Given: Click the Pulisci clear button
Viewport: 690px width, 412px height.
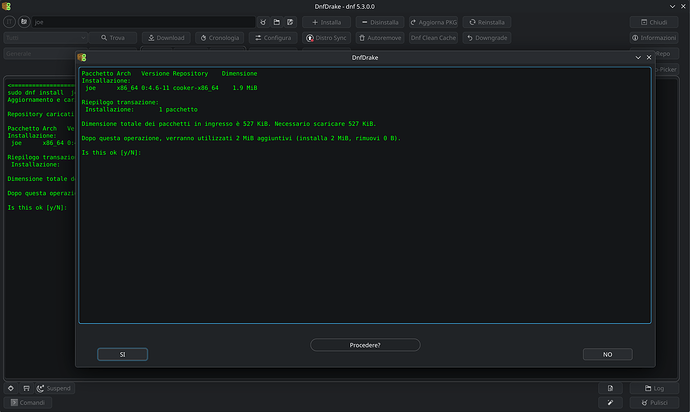Looking at the screenshot, I should [654, 402].
